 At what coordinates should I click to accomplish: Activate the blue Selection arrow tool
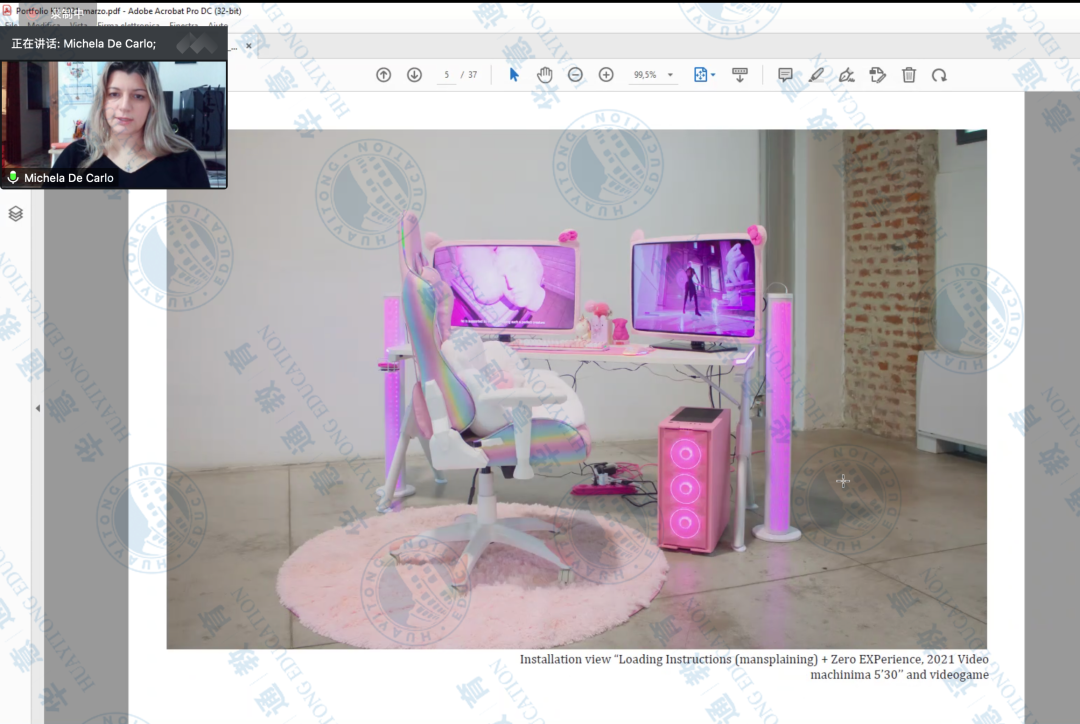pyautogui.click(x=514, y=75)
